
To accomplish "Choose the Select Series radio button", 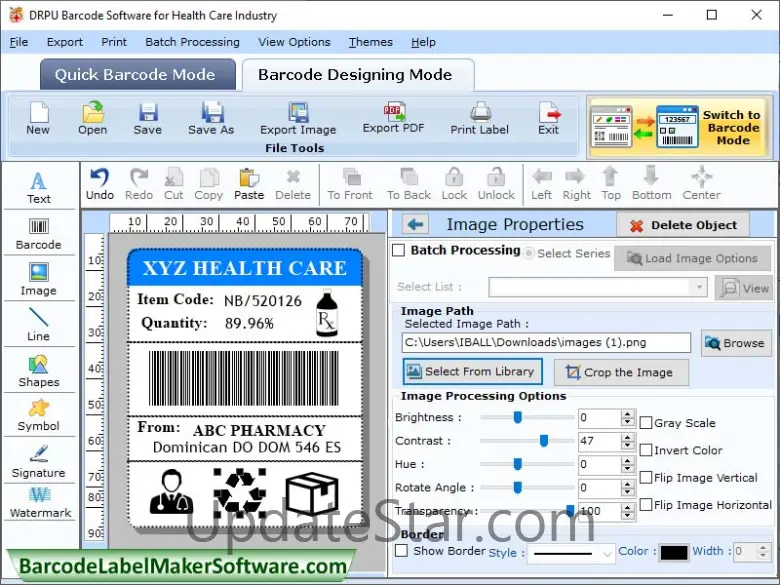I will pos(529,253).
